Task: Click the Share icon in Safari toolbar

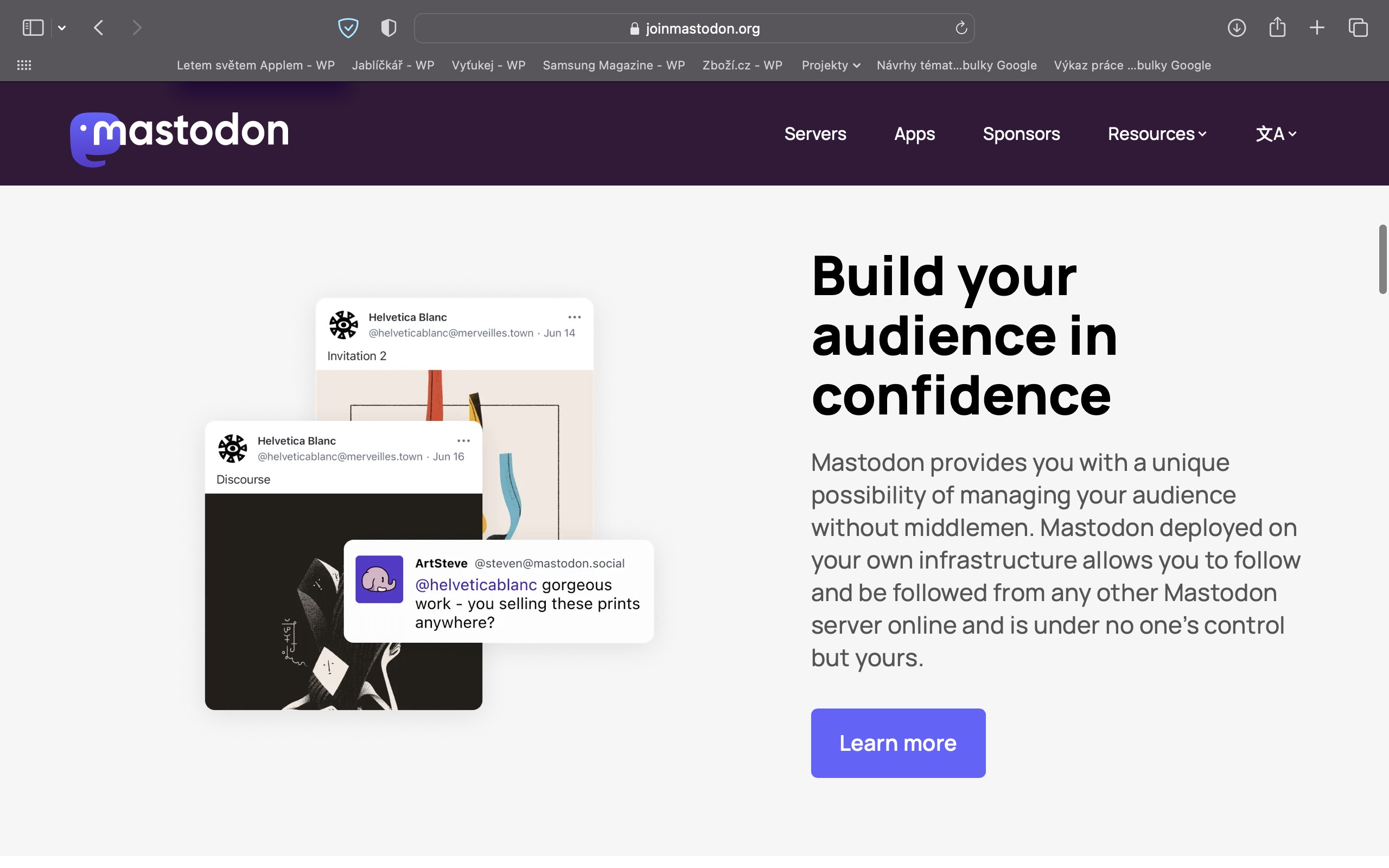Action: click(x=1277, y=28)
